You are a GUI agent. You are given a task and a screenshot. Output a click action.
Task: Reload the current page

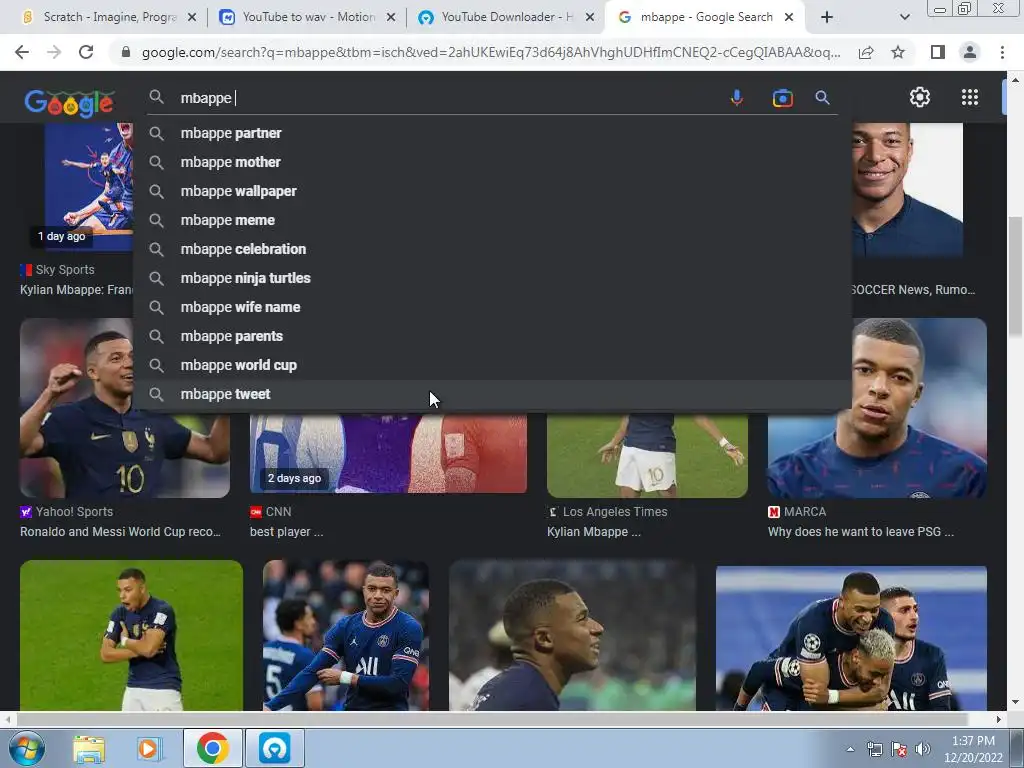86,52
